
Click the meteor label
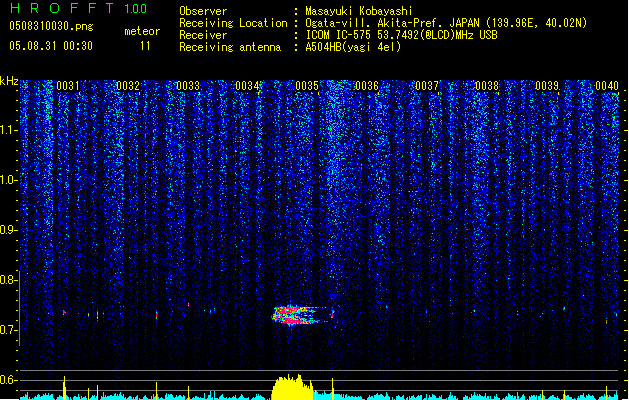click(x=142, y=31)
